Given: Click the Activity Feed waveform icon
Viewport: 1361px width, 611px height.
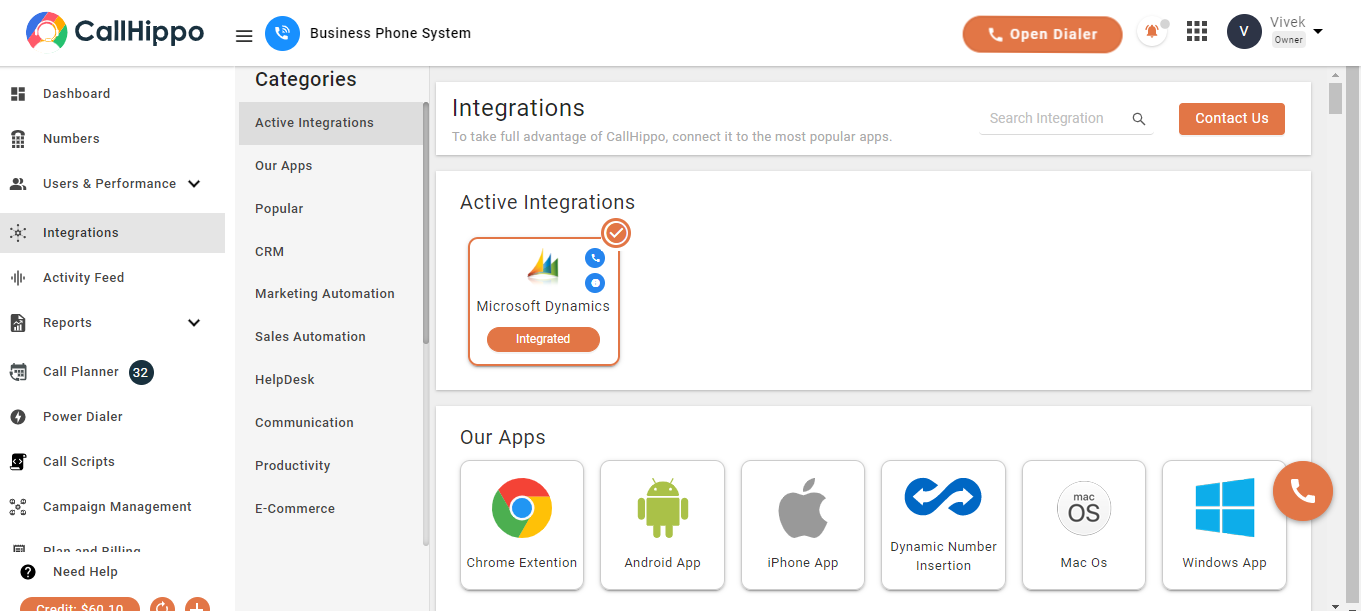Looking at the screenshot, I should point(18,278).
